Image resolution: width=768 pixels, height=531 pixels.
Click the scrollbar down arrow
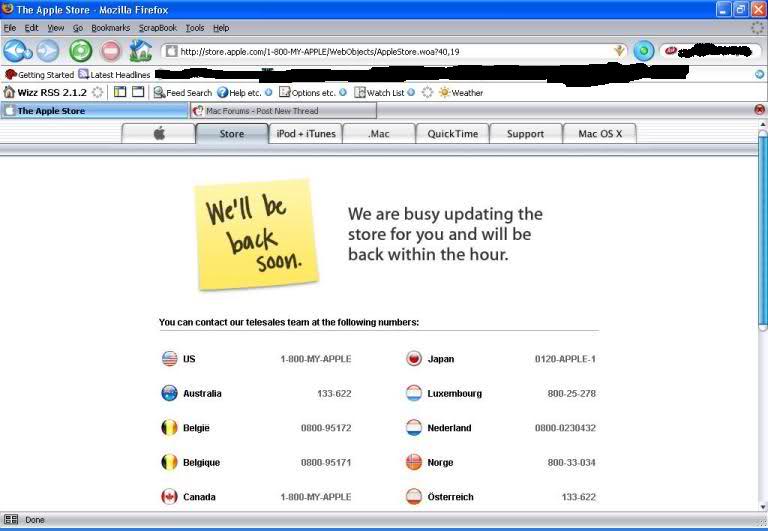(763, 507)
